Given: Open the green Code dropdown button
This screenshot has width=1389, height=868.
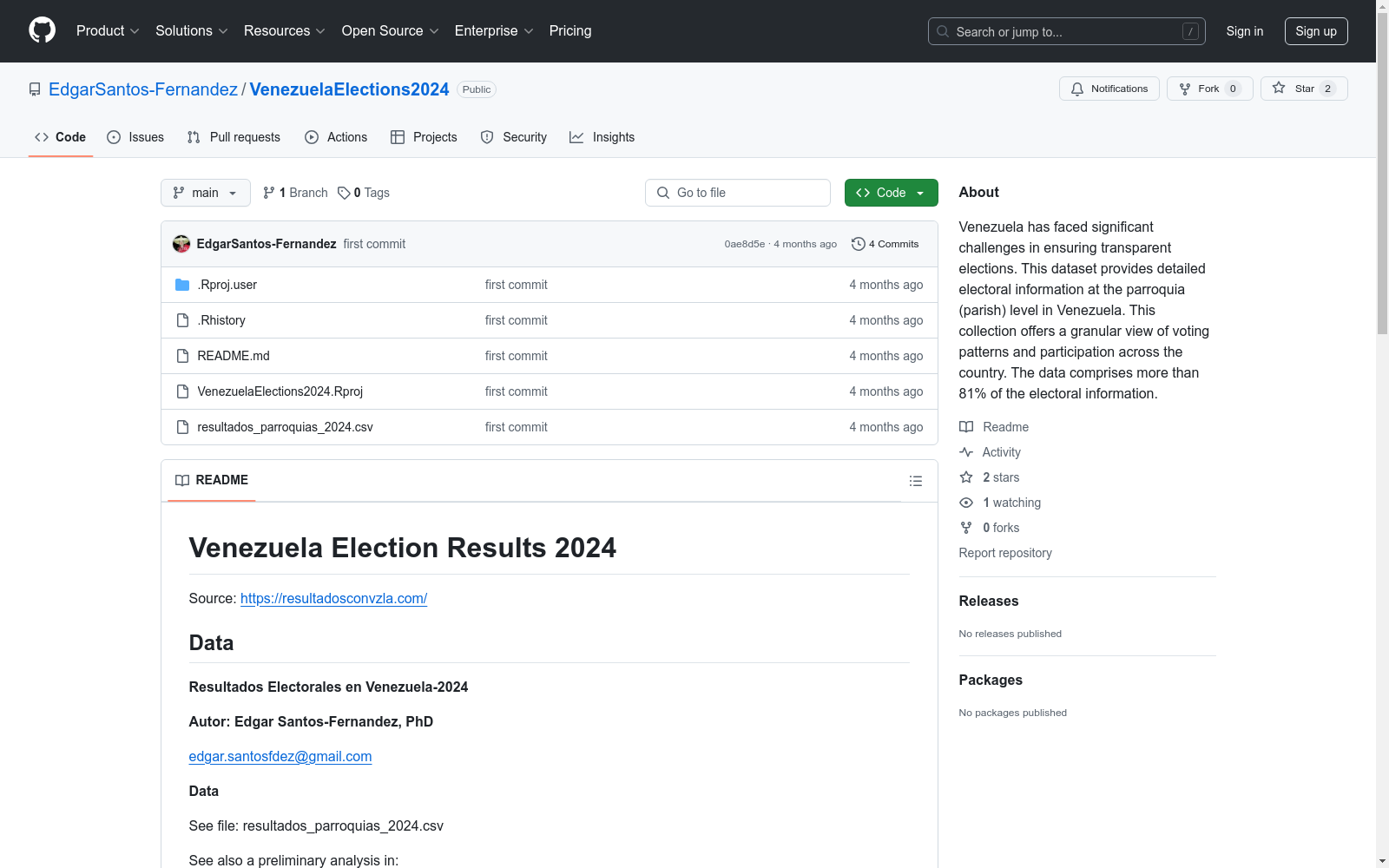Looking at the screenshot, I should pyautogui.click(x=892, y=193).
